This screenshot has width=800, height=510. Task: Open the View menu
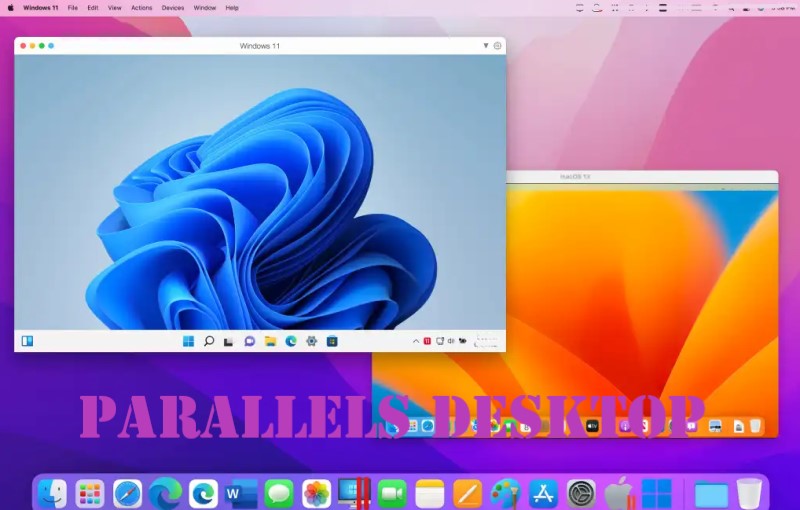pyautogui.click(x=115, y=8)
